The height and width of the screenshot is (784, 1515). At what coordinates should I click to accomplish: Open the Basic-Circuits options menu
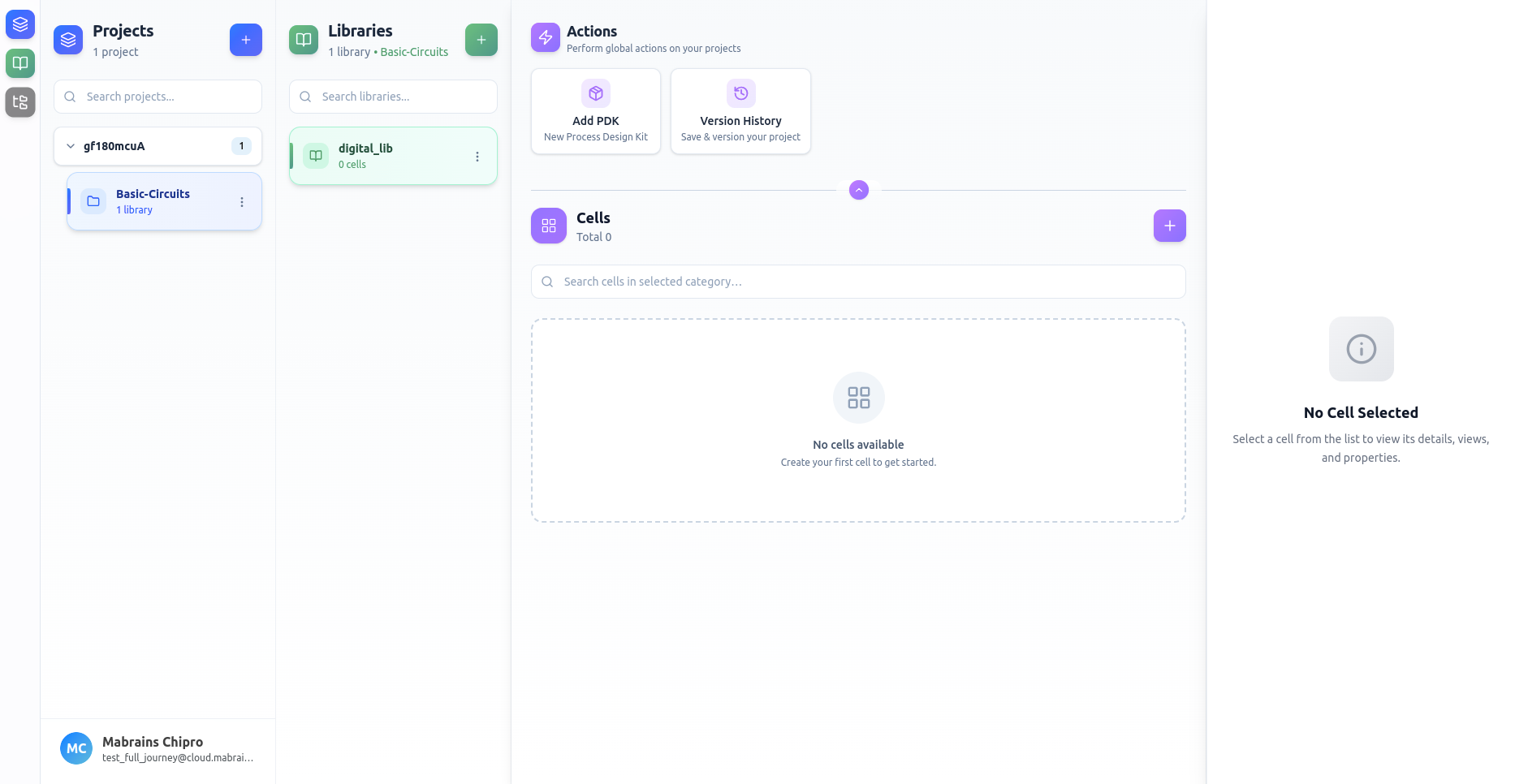click(x=241, y=201)
